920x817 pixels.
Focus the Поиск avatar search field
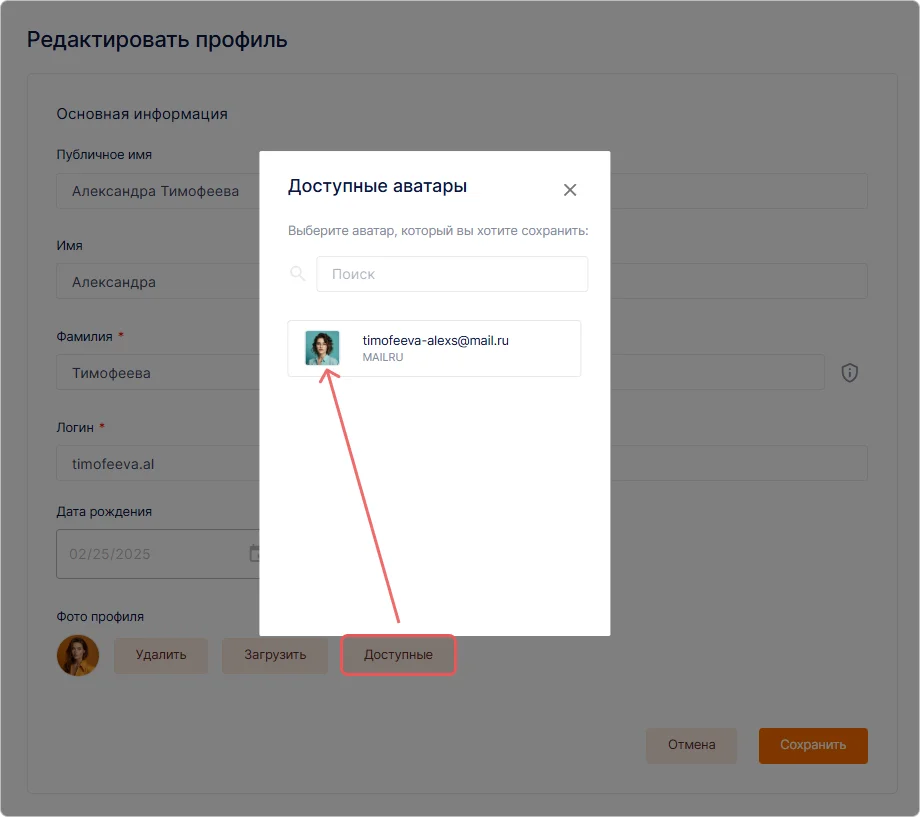coord(452,274)
